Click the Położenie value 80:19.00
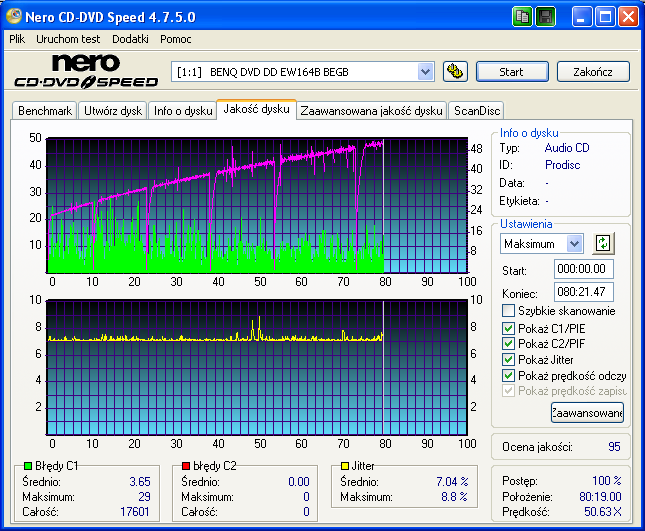 [600, 496]
